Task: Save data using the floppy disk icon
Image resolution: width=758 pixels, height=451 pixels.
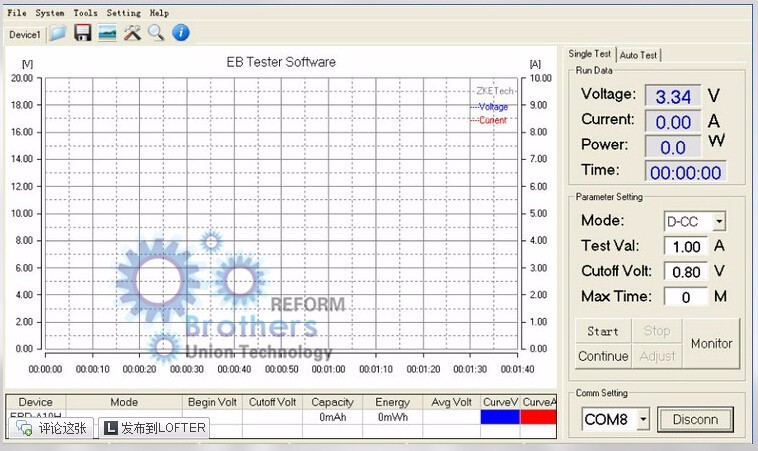Action: click(x=83, y=33)
